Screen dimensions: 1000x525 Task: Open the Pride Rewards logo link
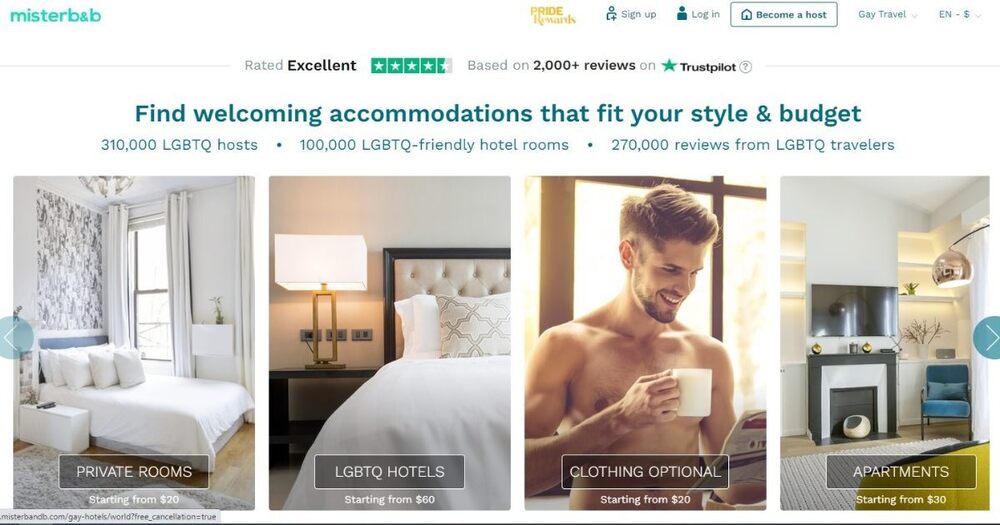tap(553, 15)
